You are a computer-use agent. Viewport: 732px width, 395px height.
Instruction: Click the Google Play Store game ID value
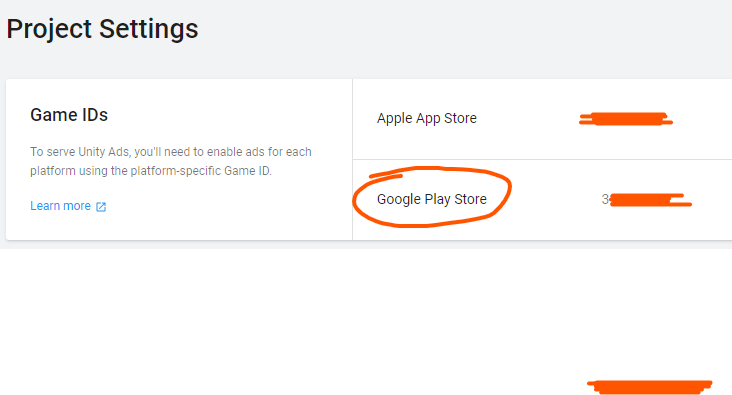coord(647,200)
